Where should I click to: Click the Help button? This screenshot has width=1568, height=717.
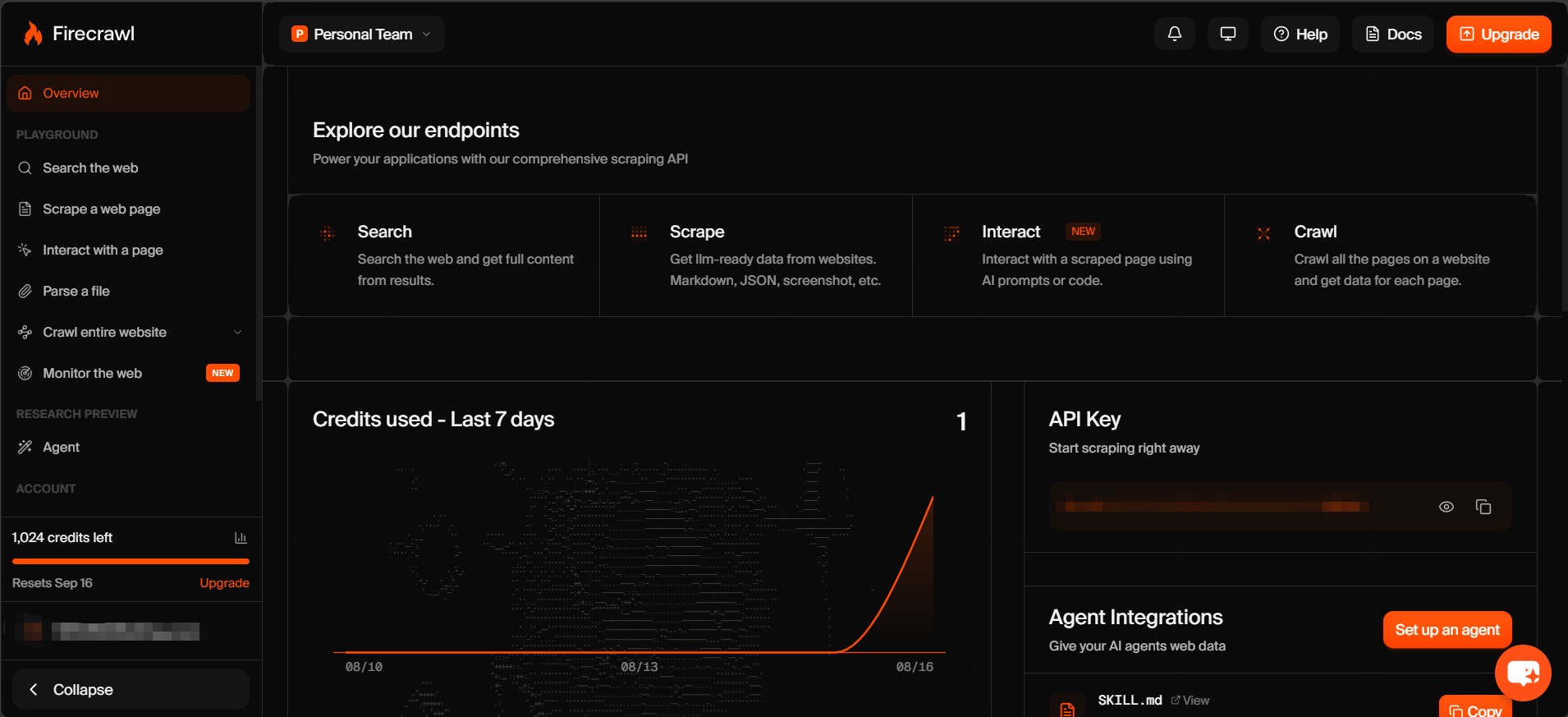[x=1300, y=34]
